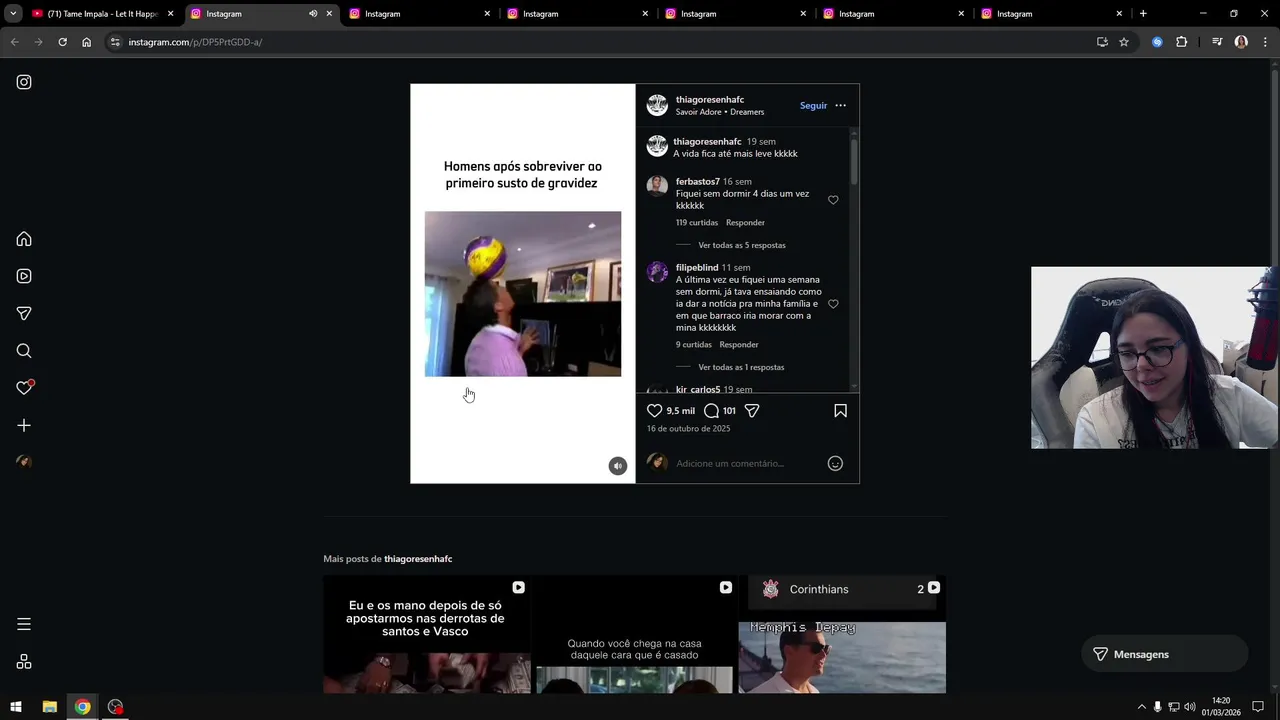This screenshot has width=1280, height=720.
Task: Open File Explorer from taskbar
Action: [49, 707]
